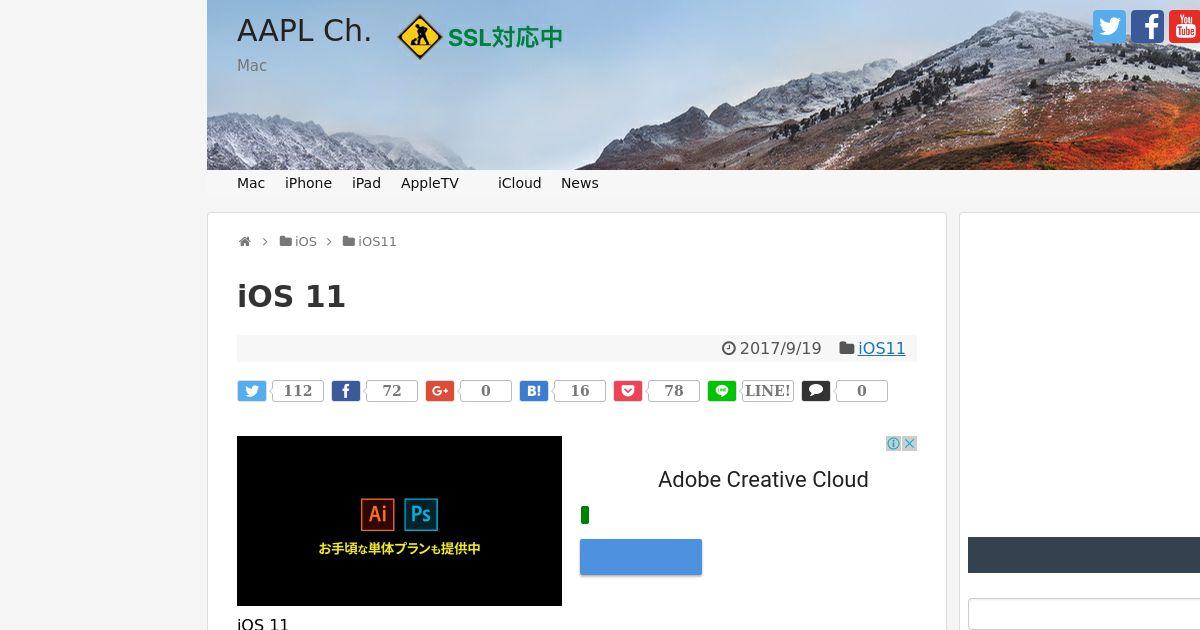
Task: Open the iPad menu item
Action: [x=366, y=183]
